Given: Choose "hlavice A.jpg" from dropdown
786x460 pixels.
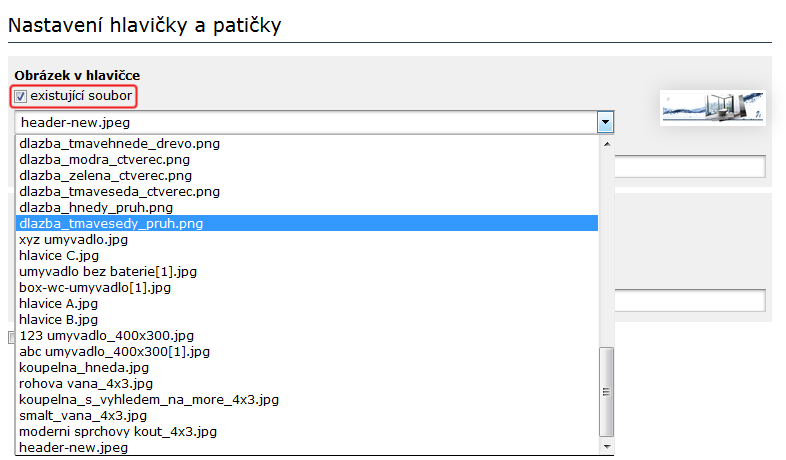Looking at the screenshot, I should (x=58, y=303).
